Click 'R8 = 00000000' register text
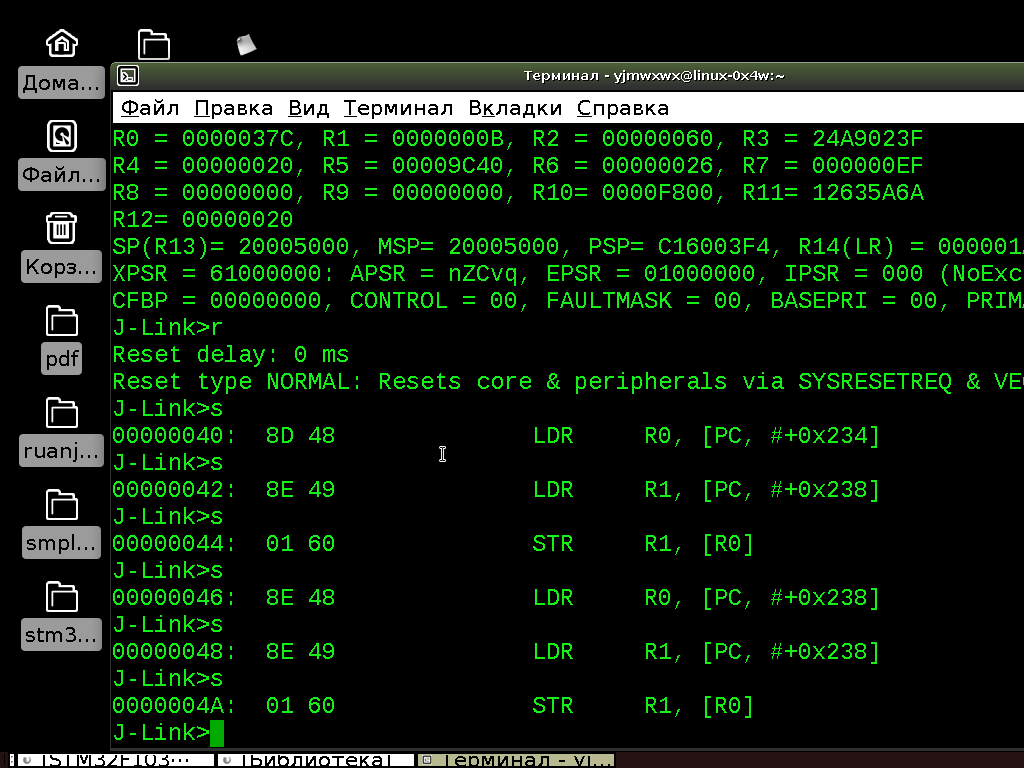The height and width of the screenshot is (768, 1024). pyautogui.click(x=208, y=193)
